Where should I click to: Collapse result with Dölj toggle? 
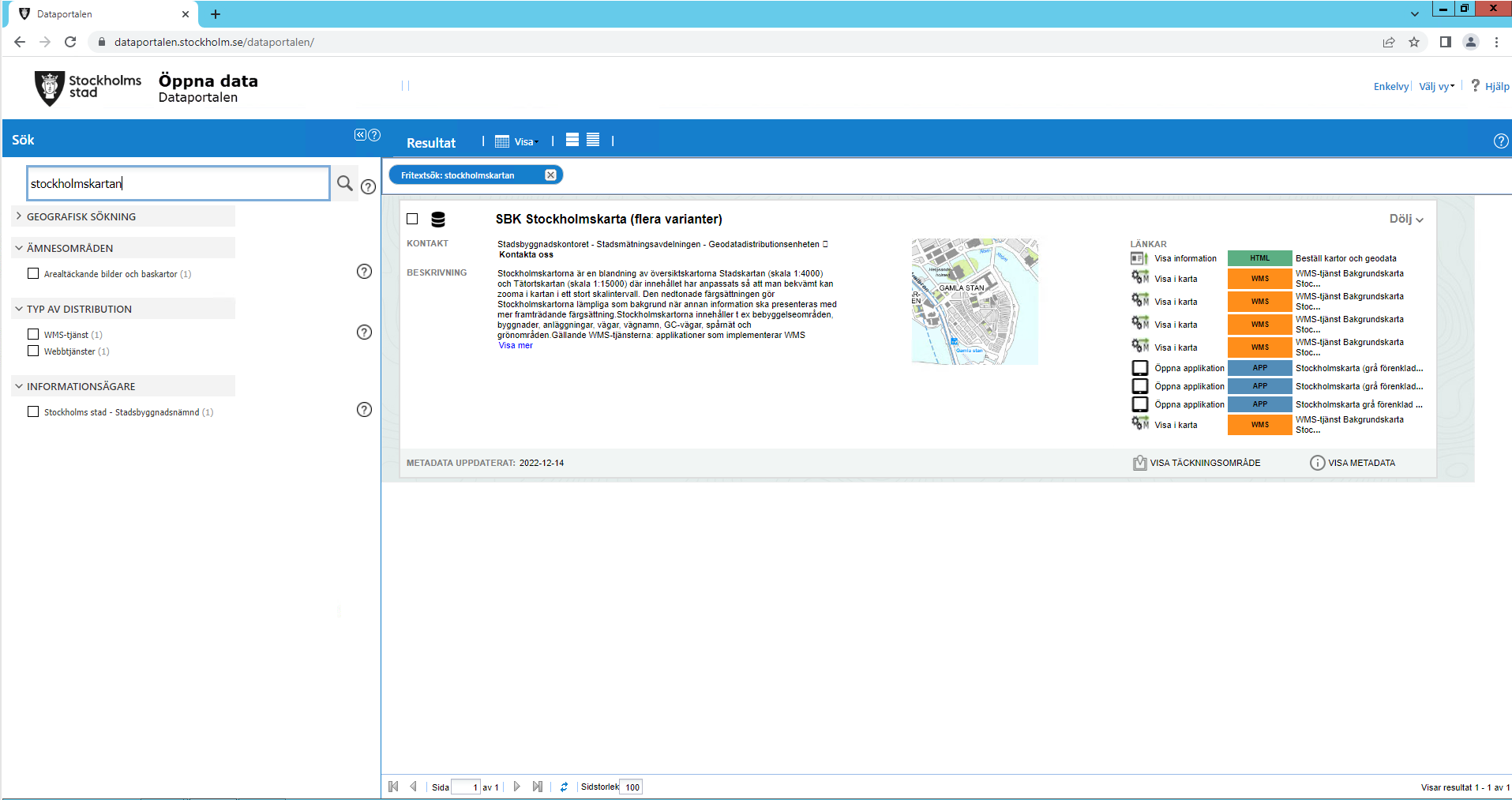coord(1406,219)
